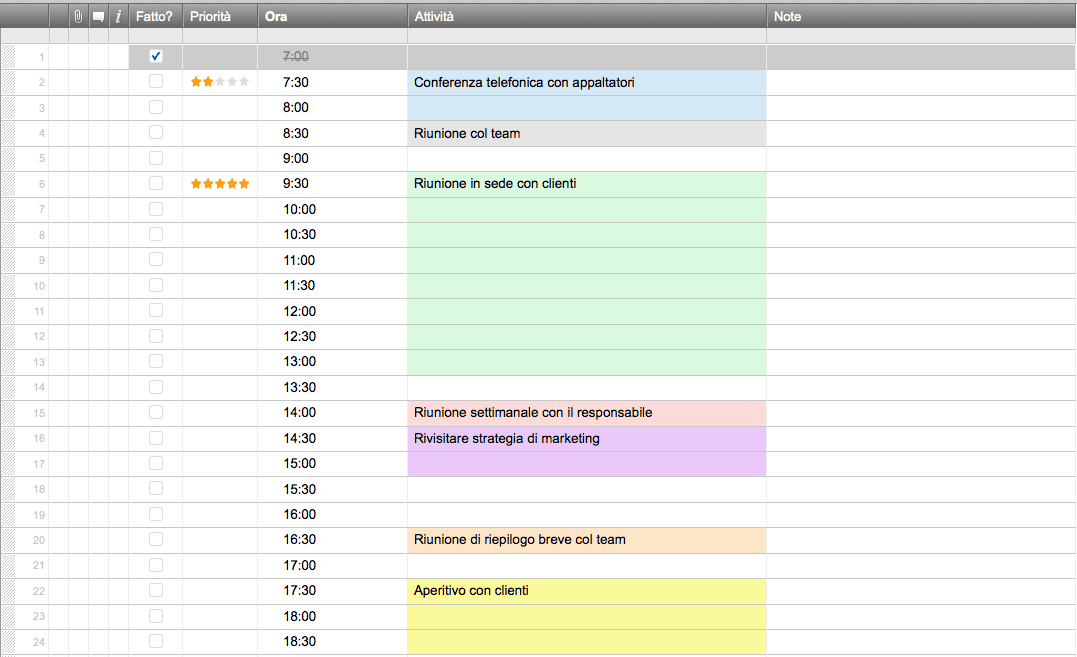Check the Fatto checkbox for 14:00

point(156,412)
